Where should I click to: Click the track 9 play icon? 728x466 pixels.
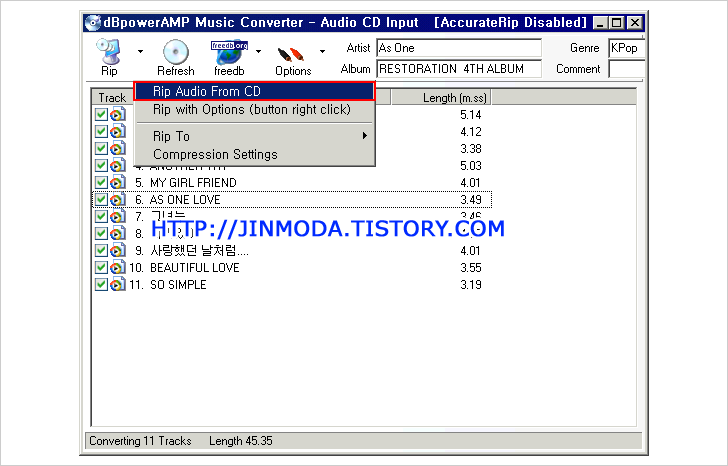pyautogui.click(x=118, y=251)
